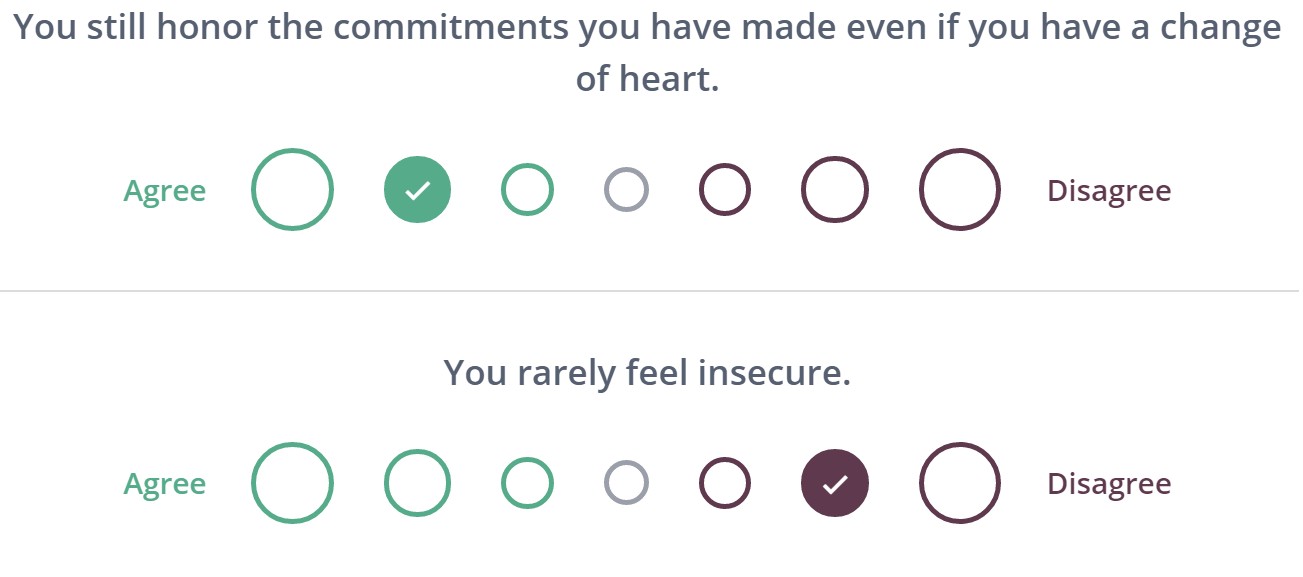Click checked purple circle for insecure statement
This screenshot has height=577, width=1303.
835,483
